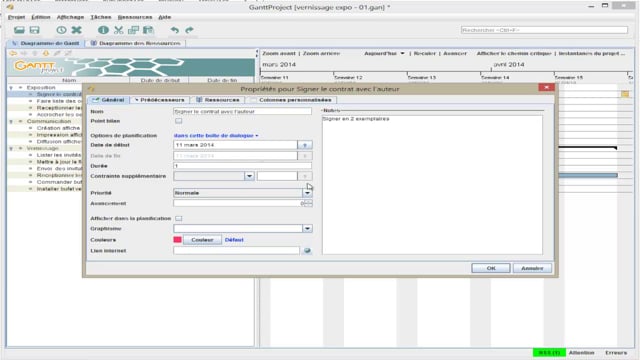
Task: Click the Undo arrow icon
Action: pyautogui.click(x=175, y=30)
